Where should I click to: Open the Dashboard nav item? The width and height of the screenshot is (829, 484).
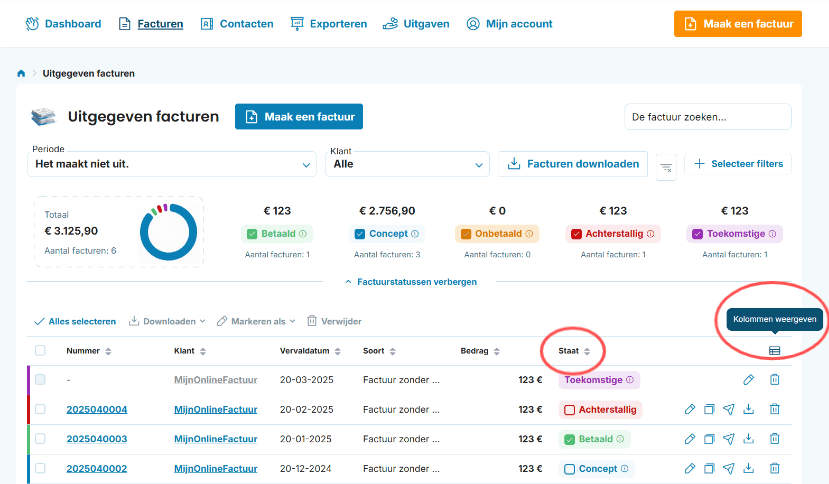click(63, 24)
